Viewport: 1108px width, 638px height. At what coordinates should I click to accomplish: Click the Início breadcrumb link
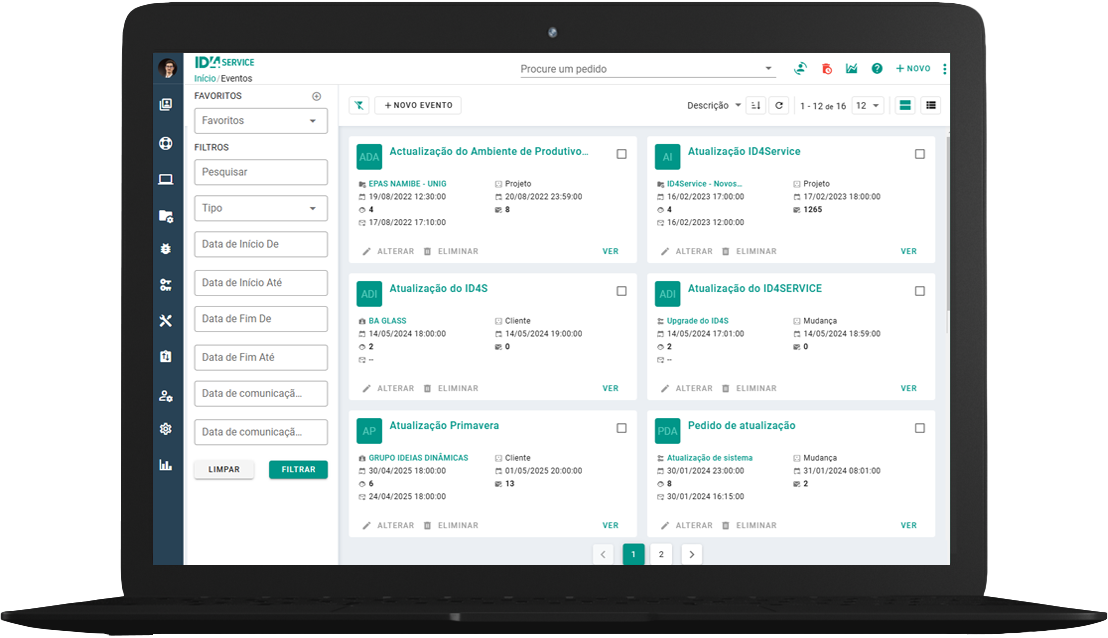[205, 78]
